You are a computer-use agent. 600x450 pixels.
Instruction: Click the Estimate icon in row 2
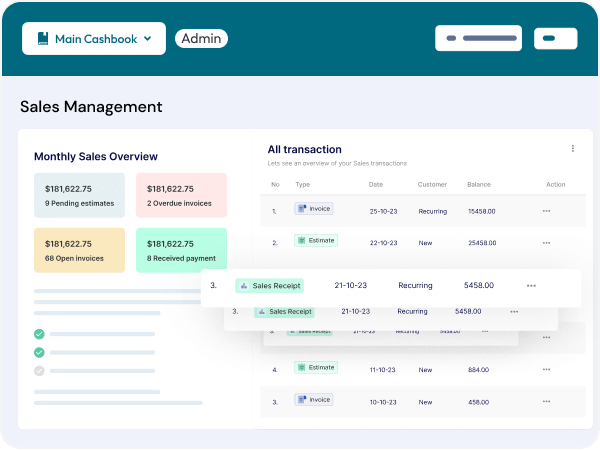click(x=300, y=240)
